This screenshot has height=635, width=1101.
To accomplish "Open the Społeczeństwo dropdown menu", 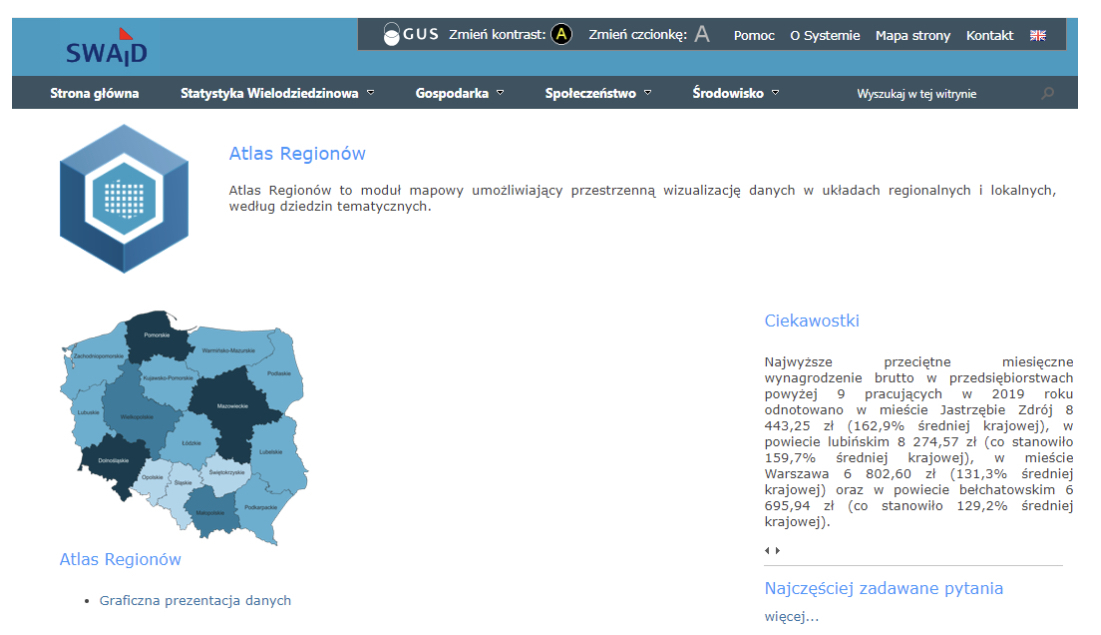I will tap(597, 94).
